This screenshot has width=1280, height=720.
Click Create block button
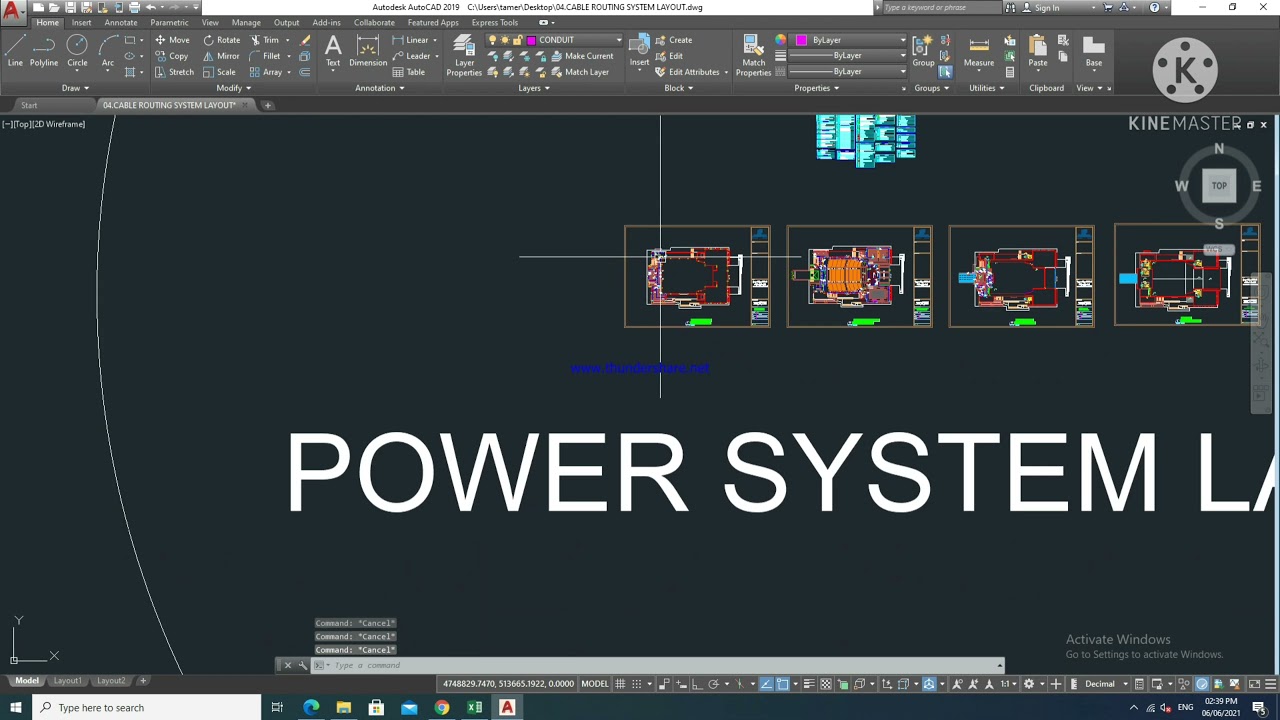tap(673, 40)
